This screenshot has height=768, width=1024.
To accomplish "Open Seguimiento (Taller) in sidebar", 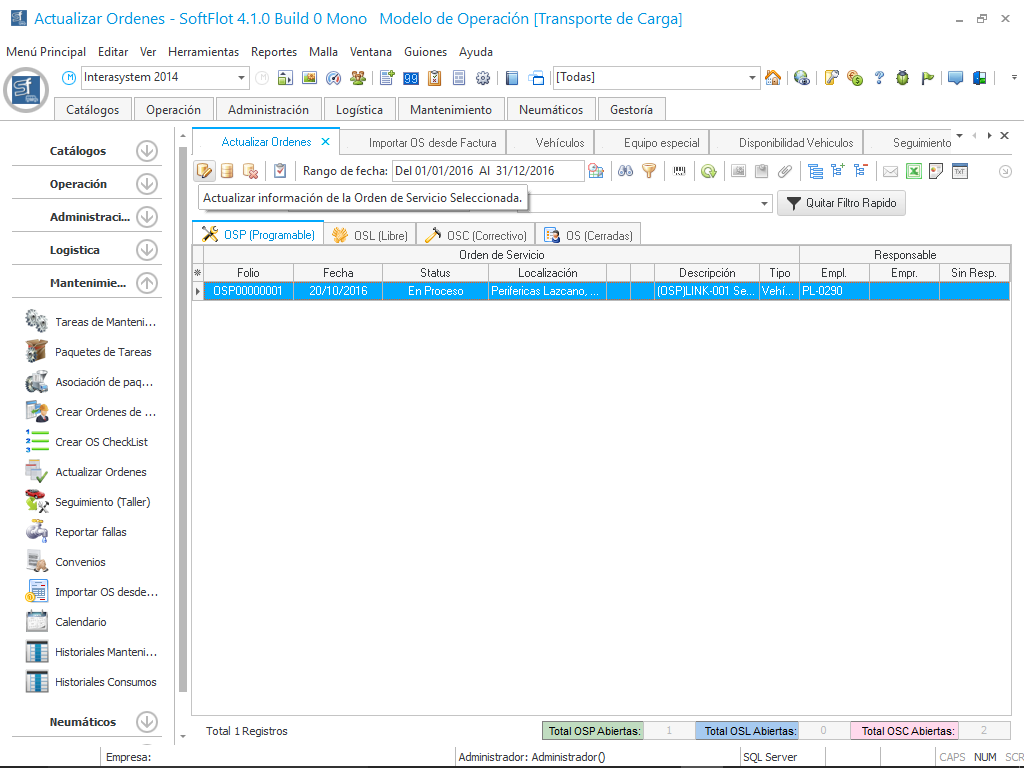I will click(102, 502).
